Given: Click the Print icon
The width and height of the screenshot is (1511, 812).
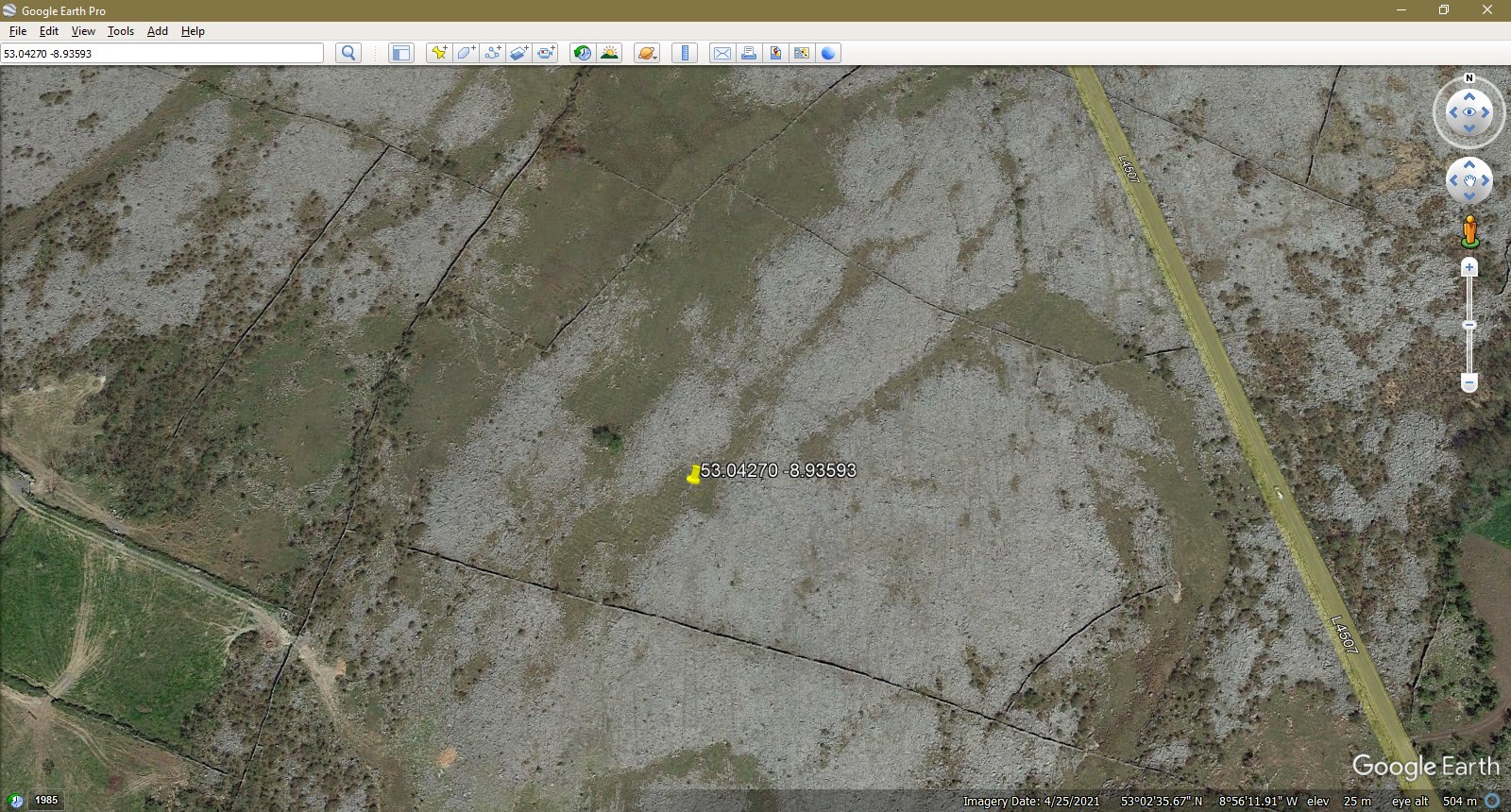Looking at the screenshot, I should point(749,53).
